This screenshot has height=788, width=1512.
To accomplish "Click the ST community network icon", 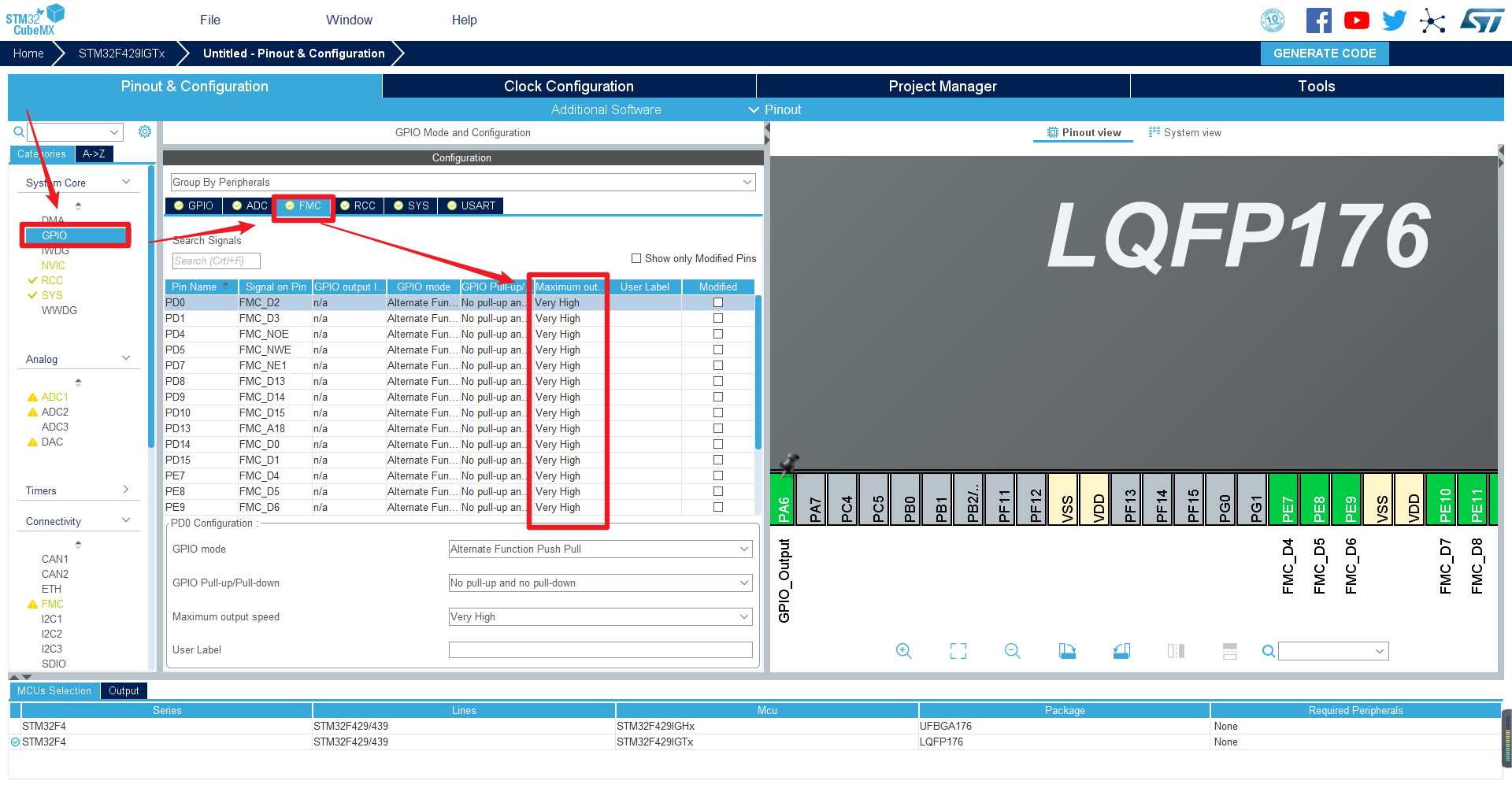I will (x=1432, y=20).
